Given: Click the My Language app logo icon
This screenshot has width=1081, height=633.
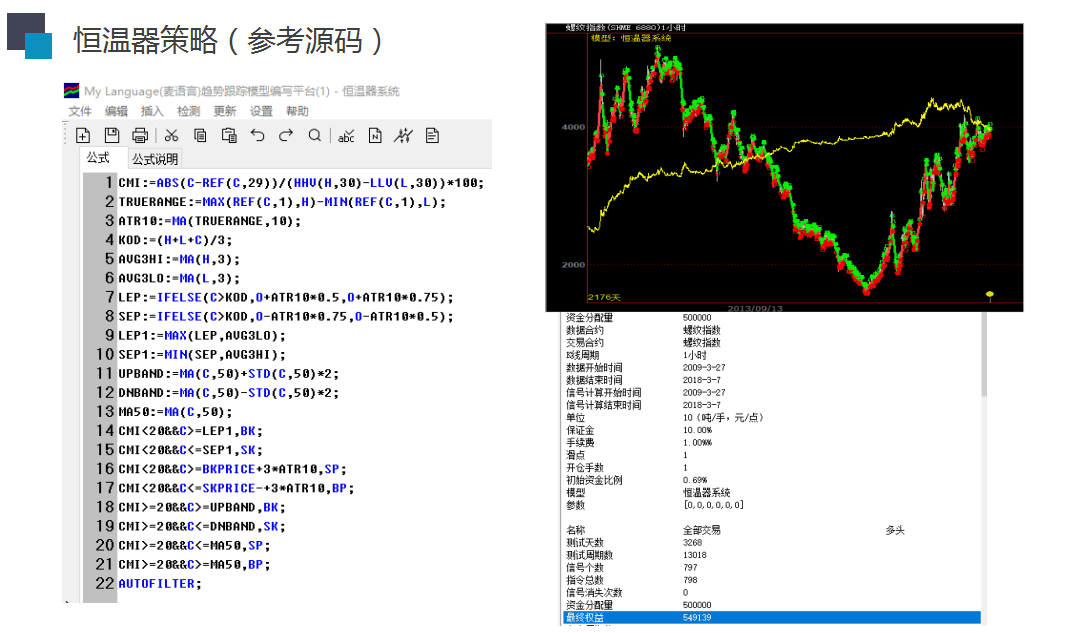Looking at the screenshot, I should tap(71, 90).
